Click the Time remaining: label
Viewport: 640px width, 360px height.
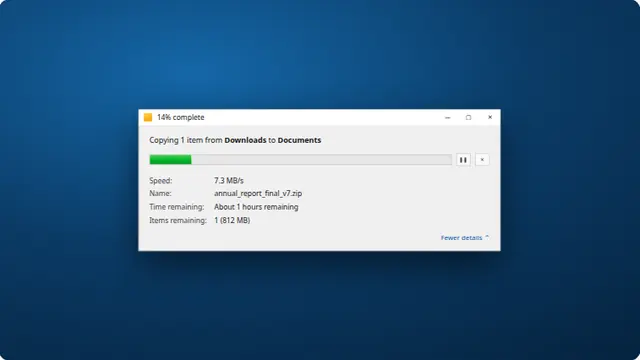tap(176, 207)
